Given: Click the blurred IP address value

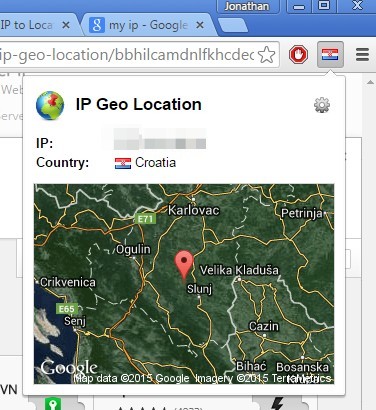Looking at the screenshot, I should click(160, 138).
